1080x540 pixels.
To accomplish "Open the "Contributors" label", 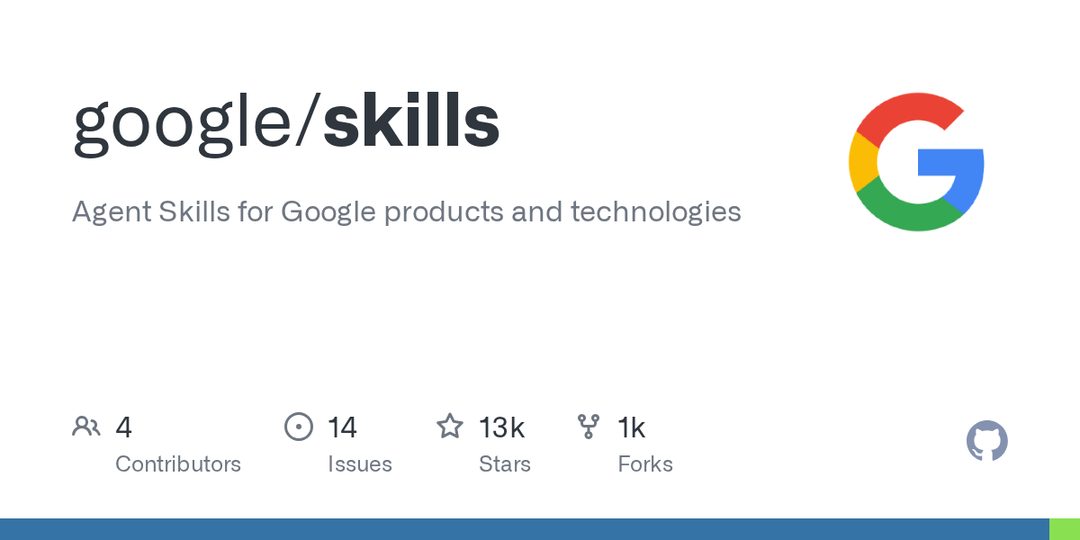I will click(178, 464).
